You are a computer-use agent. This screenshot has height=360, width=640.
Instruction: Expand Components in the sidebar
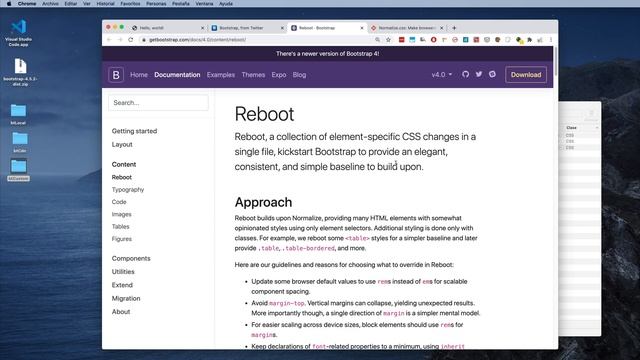[131, 258]
